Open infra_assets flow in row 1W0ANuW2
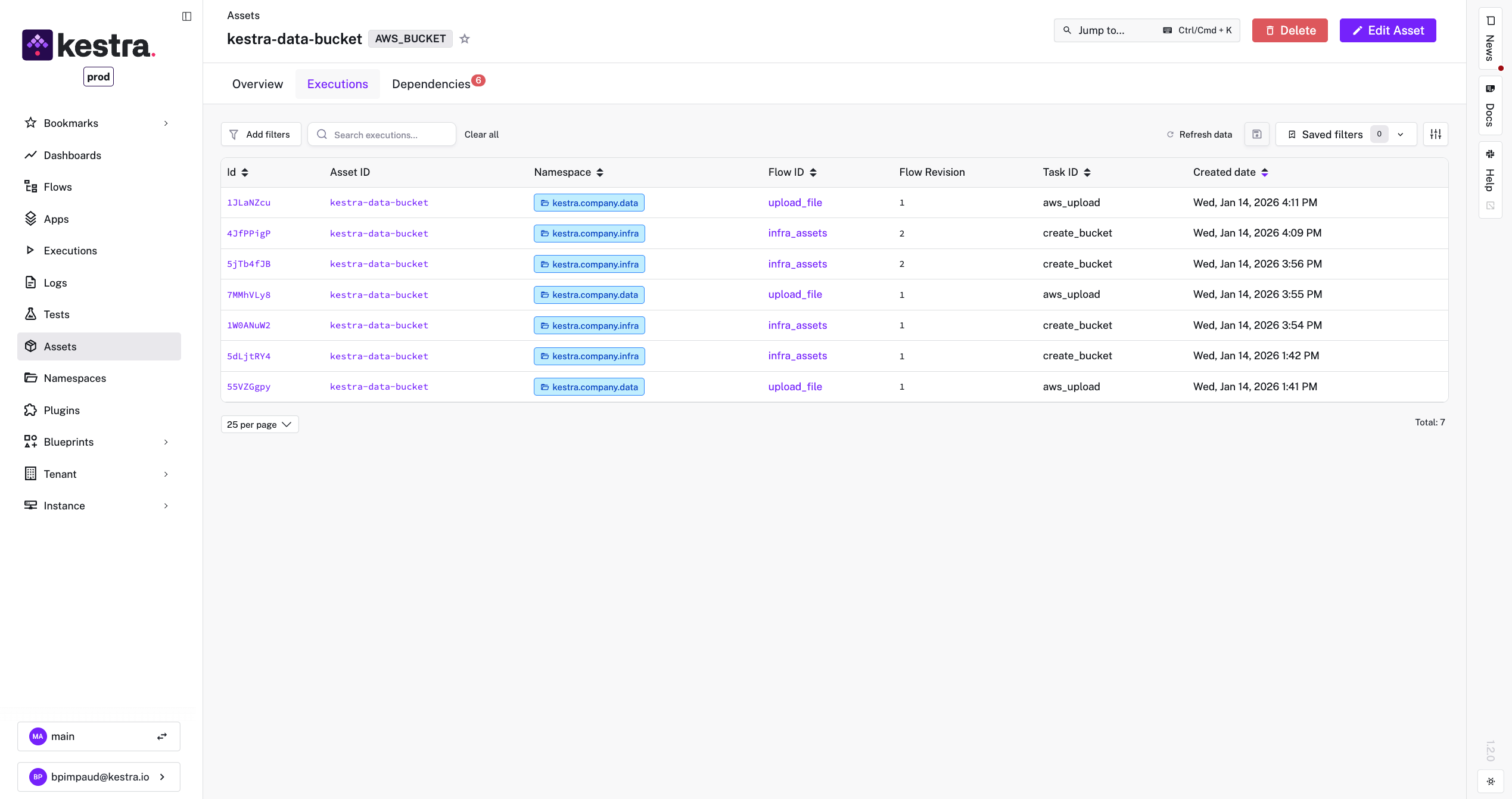 [797, 325]
